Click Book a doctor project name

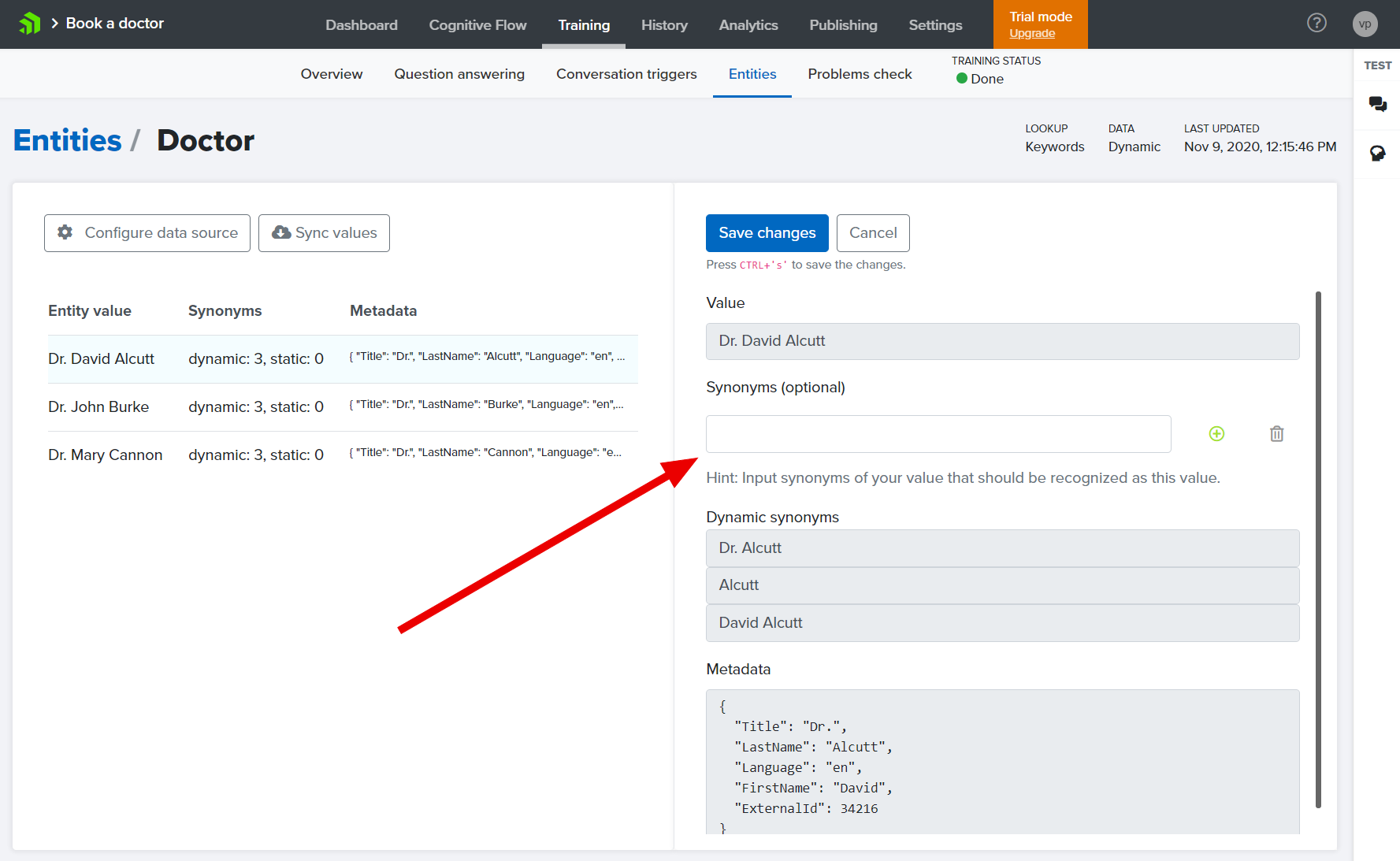[115, 24]
